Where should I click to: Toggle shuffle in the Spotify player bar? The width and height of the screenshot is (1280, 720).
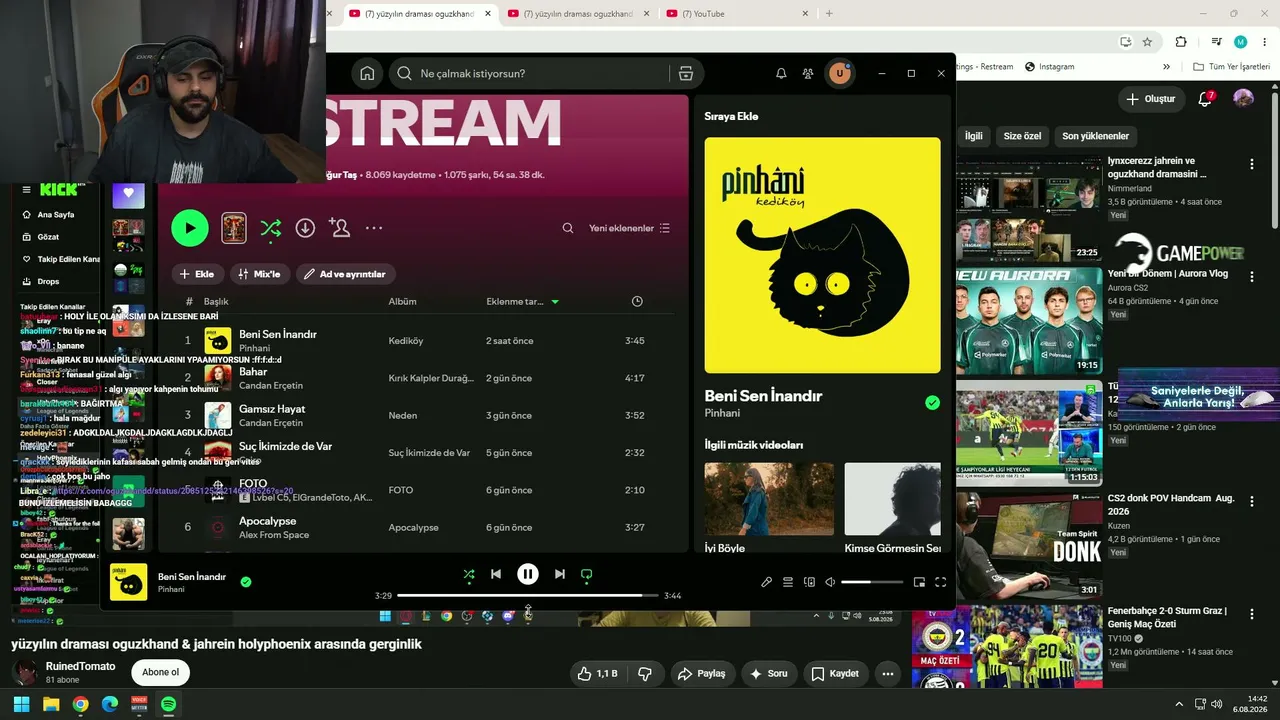469,574
